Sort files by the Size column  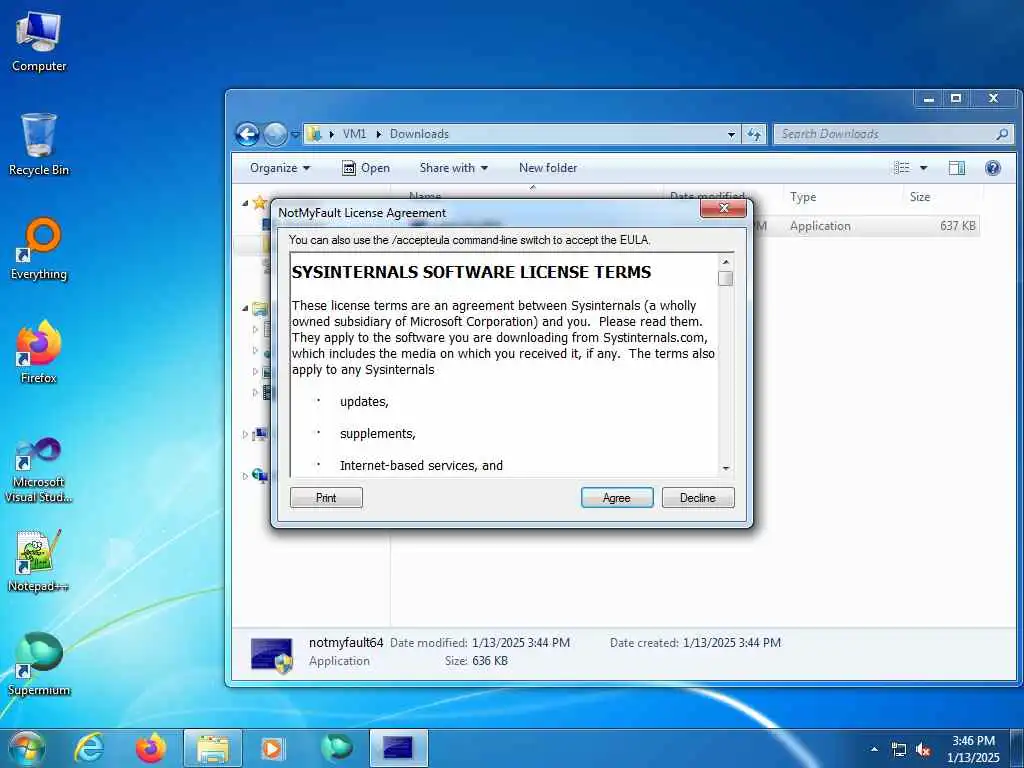(x=943, y=197)
